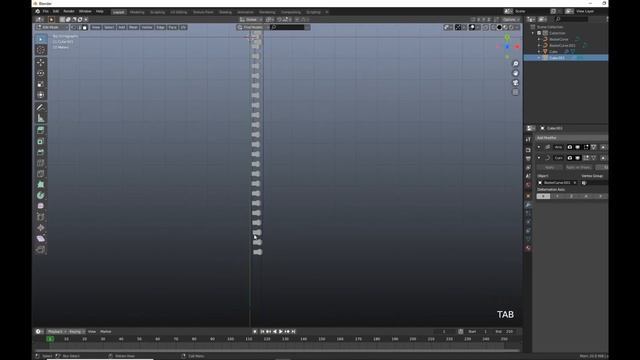This screenshot has width=640, height=360.
Task: Click the zoom view magnifier icon
Action: [x=516, y=64]
